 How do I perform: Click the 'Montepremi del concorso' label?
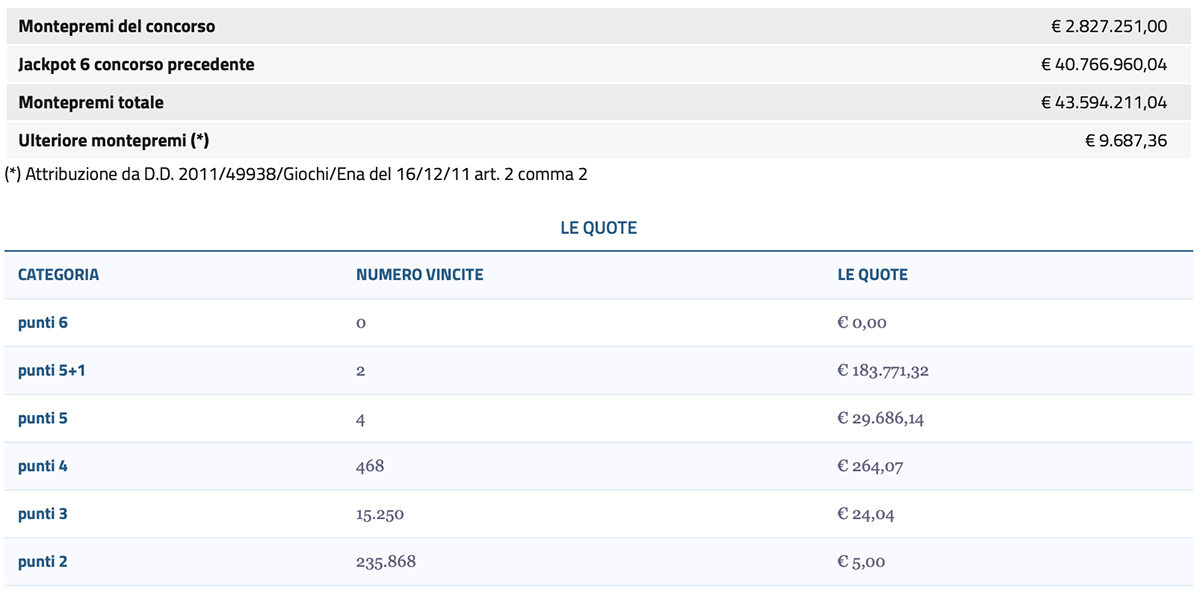click(117, 26)
